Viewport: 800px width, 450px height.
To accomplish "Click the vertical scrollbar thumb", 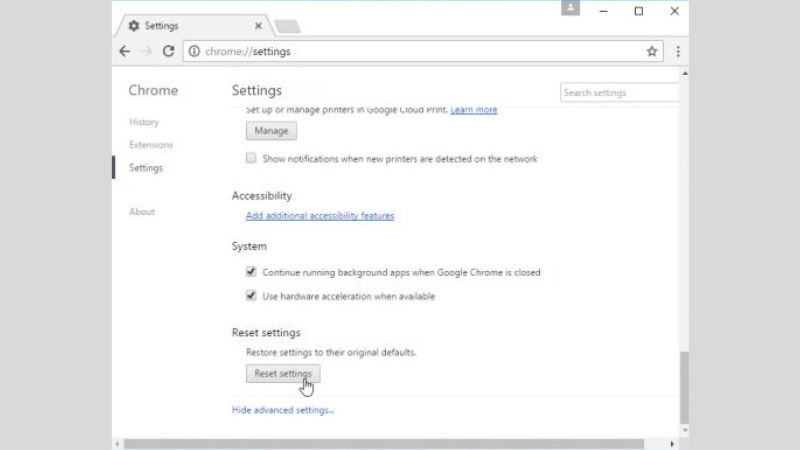I will click(x=684, y=385).
